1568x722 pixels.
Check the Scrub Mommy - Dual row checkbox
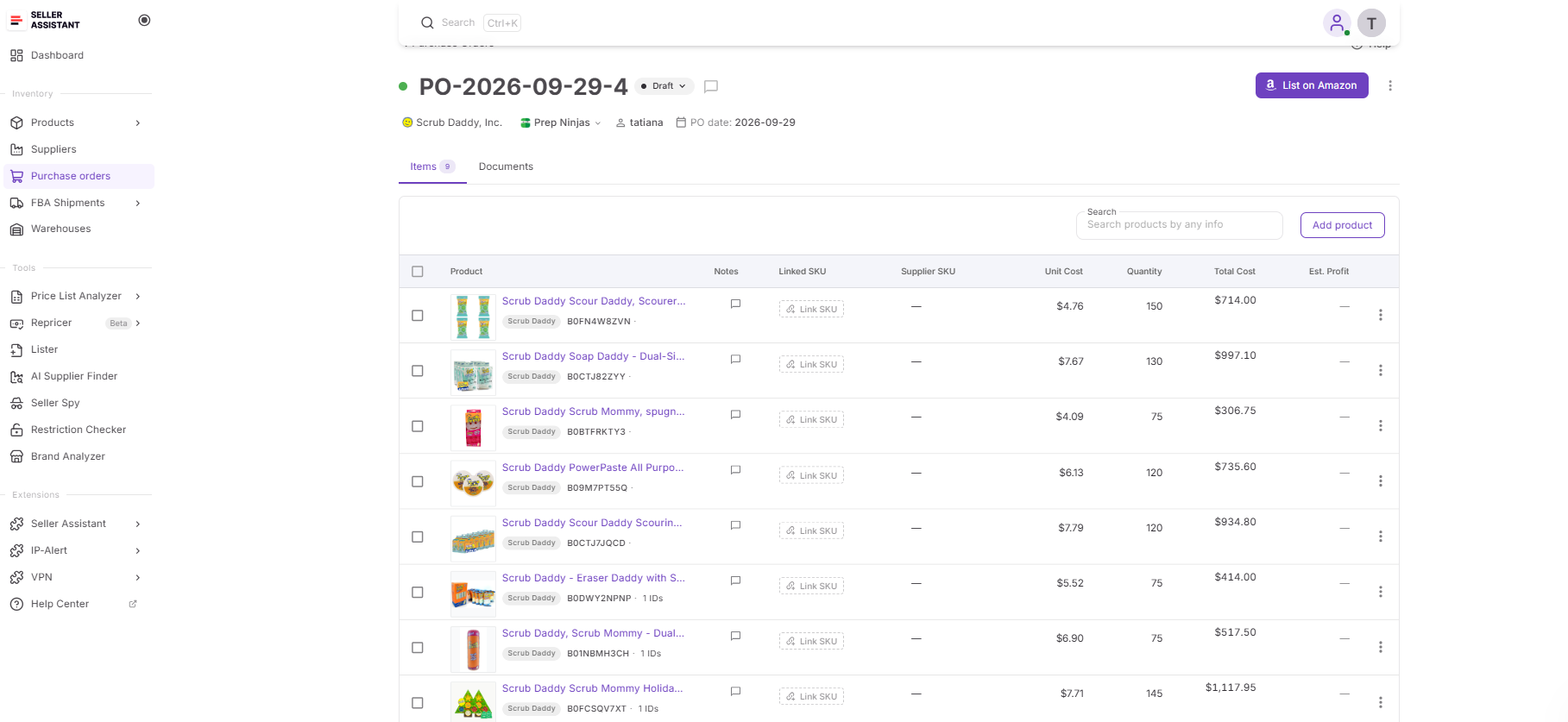click(418, 648)
